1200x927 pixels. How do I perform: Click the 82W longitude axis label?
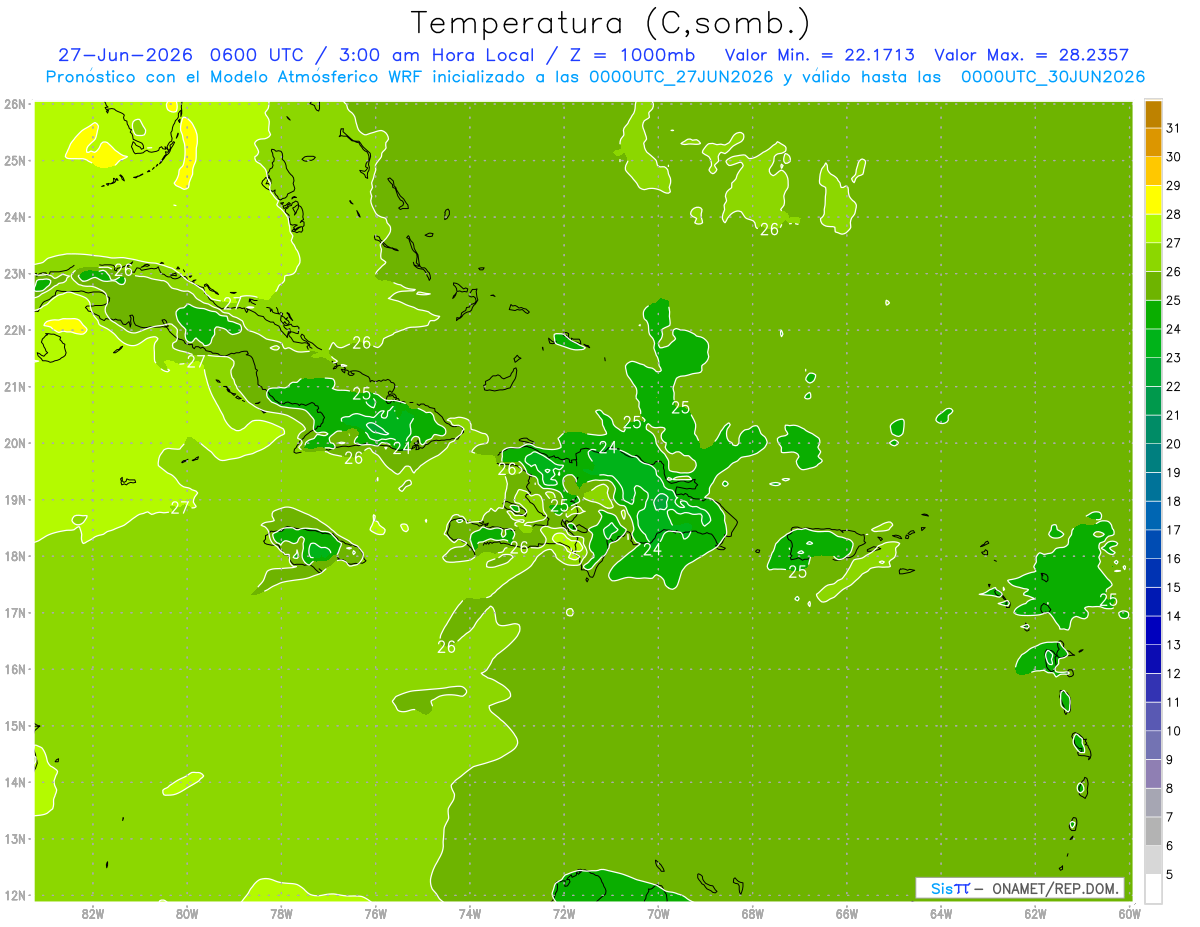pos(93,914)
